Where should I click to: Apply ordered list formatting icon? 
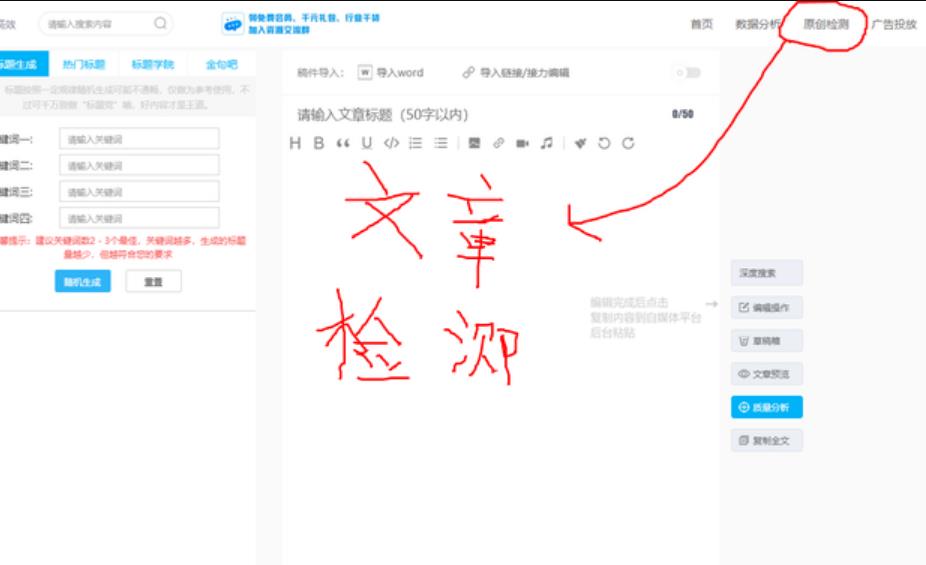tap(416, 143)
